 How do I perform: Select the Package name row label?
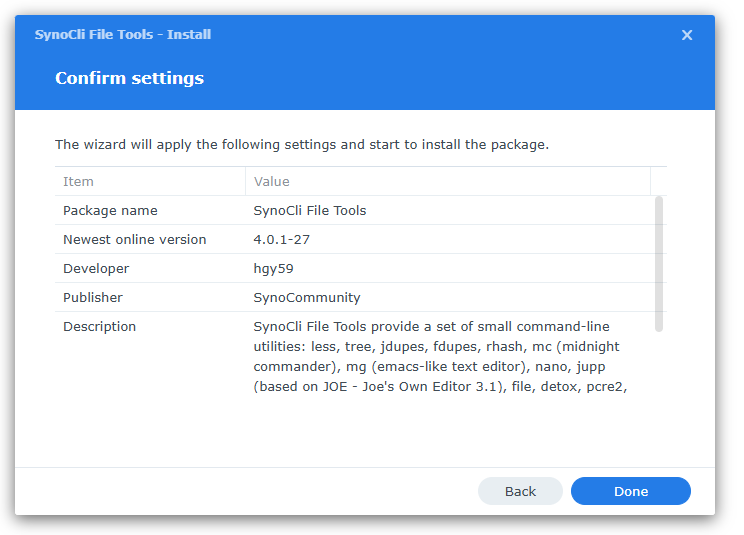pyautogui.click(x=110, y=210)
